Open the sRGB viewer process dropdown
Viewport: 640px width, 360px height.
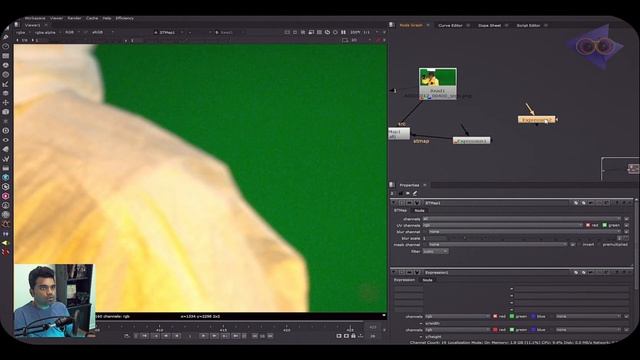102,32
